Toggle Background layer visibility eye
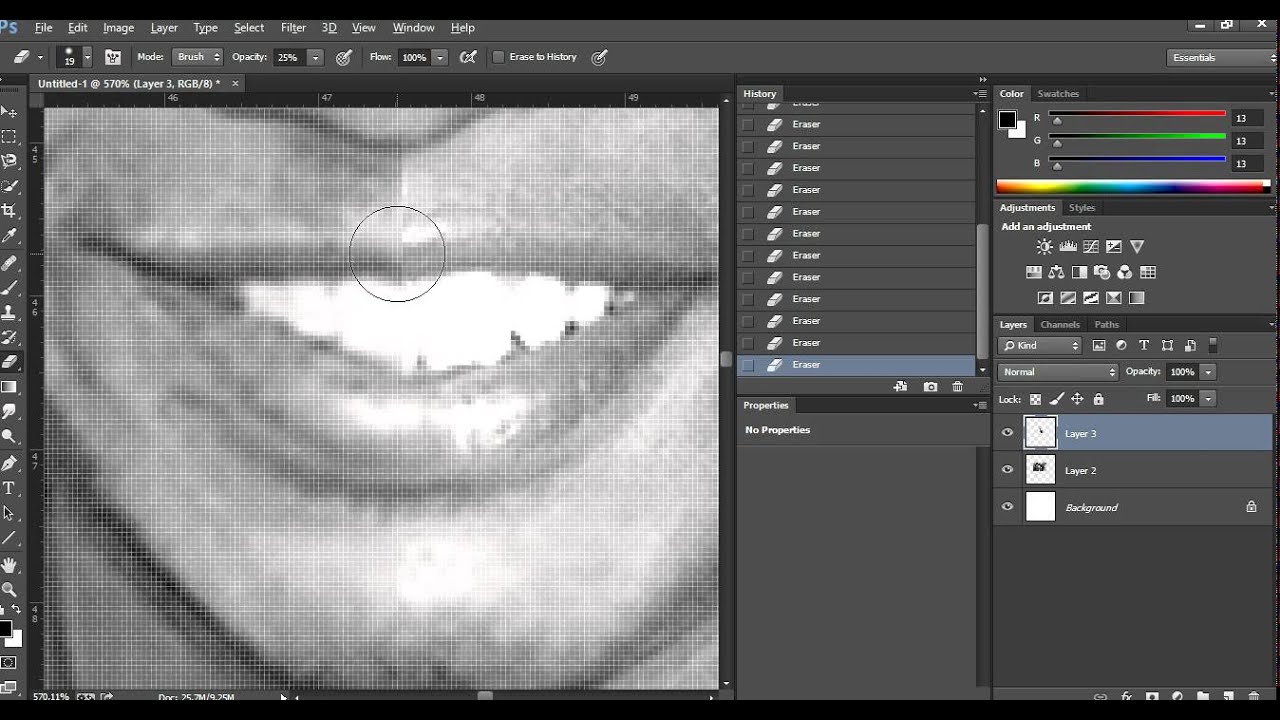Viewport: 1280px width, 720px height. click(x=1007, y=507)
